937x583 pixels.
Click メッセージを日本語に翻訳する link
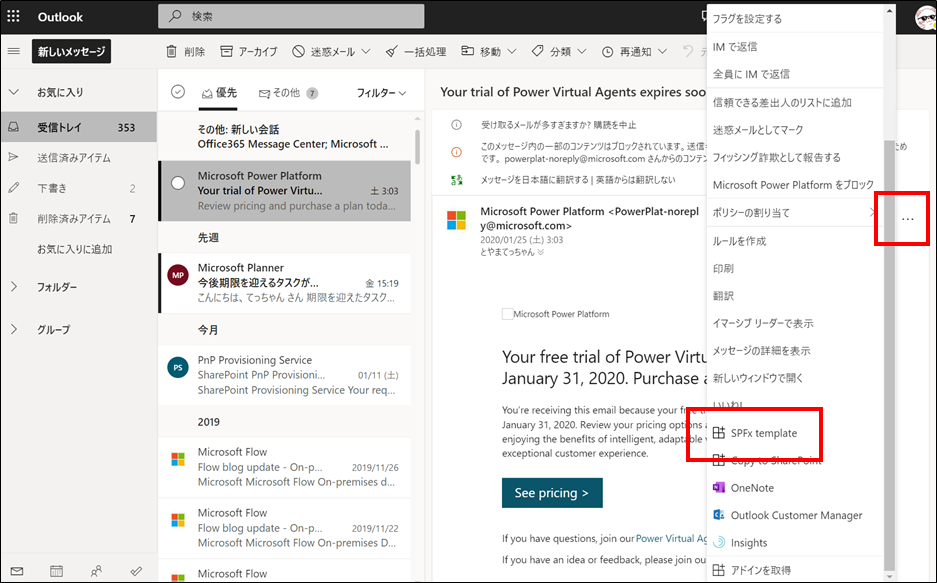[534, 180]
